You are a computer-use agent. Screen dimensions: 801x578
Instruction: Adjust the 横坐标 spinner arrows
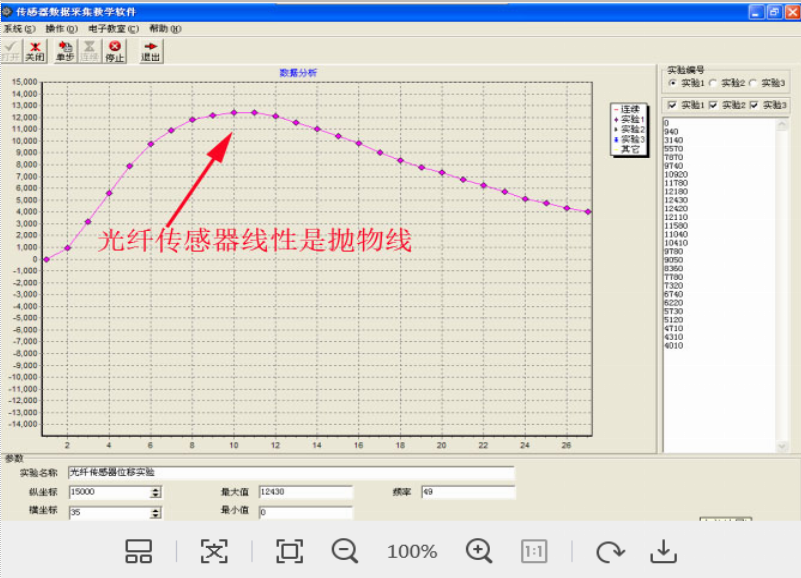pyautogui.click(x=156, y=513)
